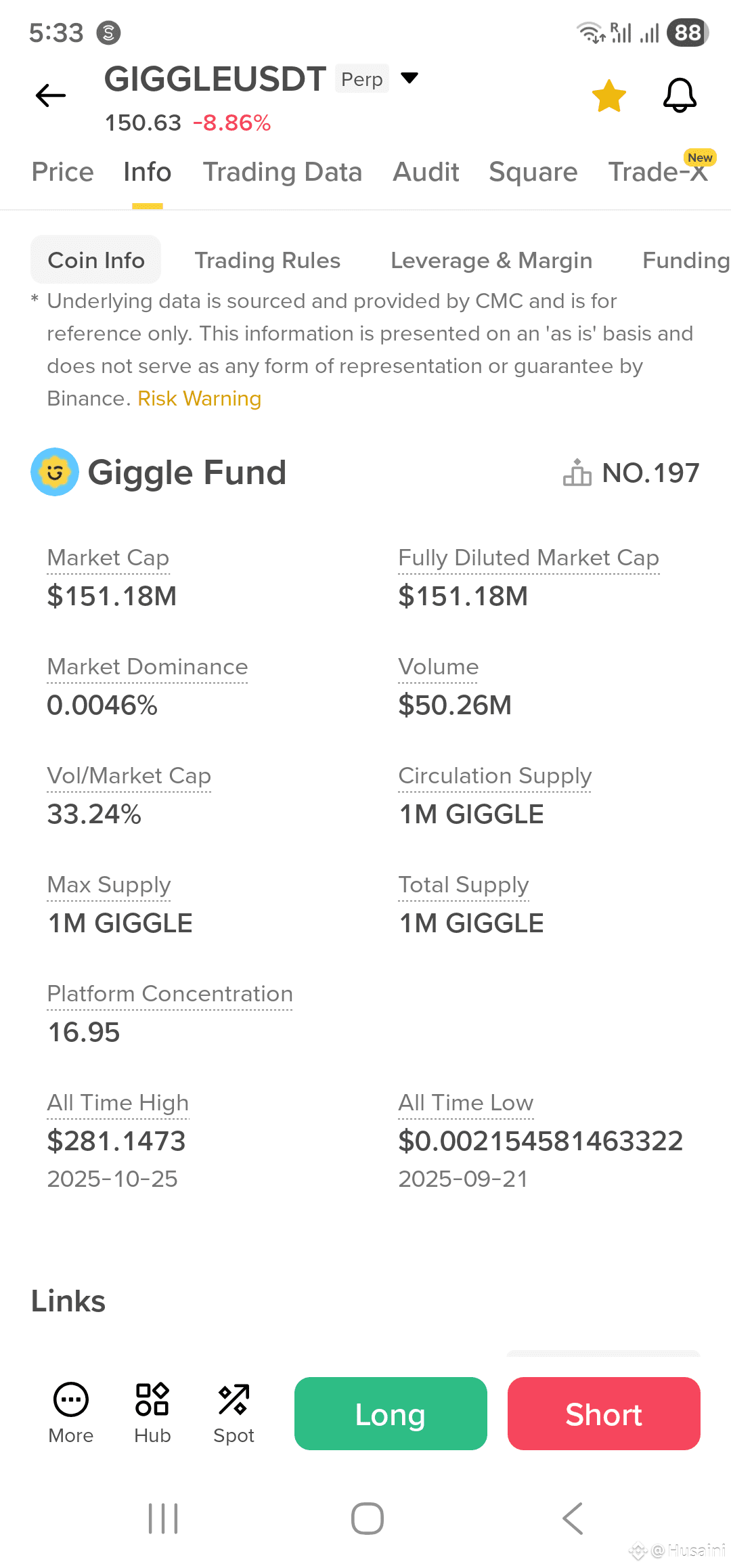Expand the GIGGLEUSDT Perp pair dropdown arrow
The image size is (731, 1568).
[409, 78]
